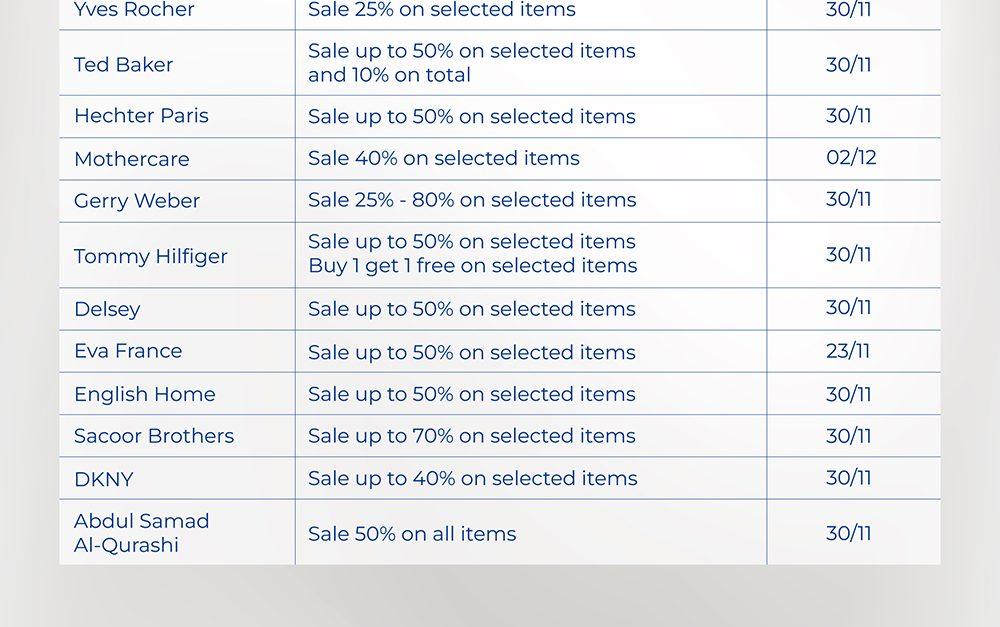
Task: Select the Mothercare row label
Action: 131,159
